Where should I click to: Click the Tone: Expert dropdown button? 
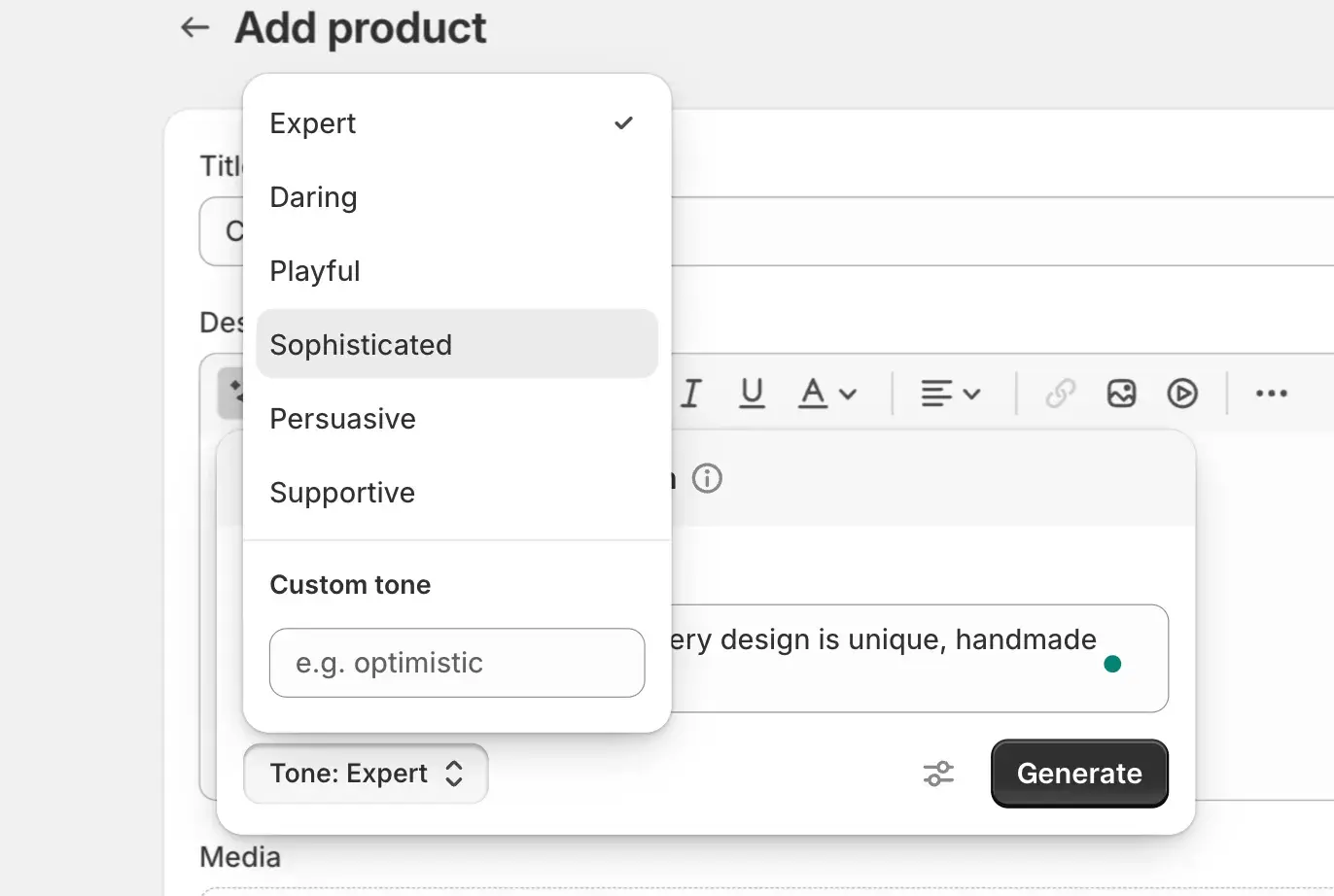pyautogui.click(x=366, y=774)
